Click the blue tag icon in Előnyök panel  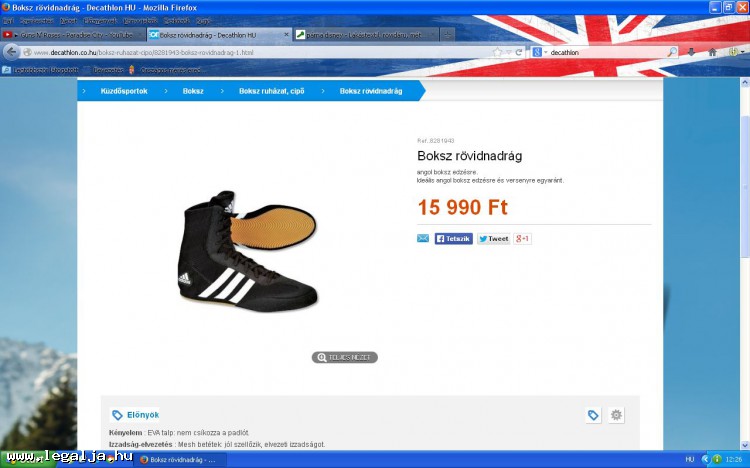click(x=593, y=415)
